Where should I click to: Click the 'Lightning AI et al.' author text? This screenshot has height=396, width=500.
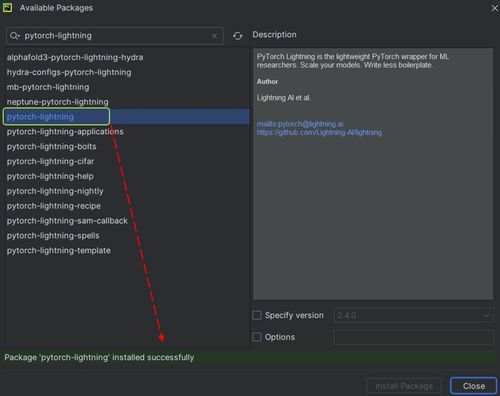pos(283,98)
